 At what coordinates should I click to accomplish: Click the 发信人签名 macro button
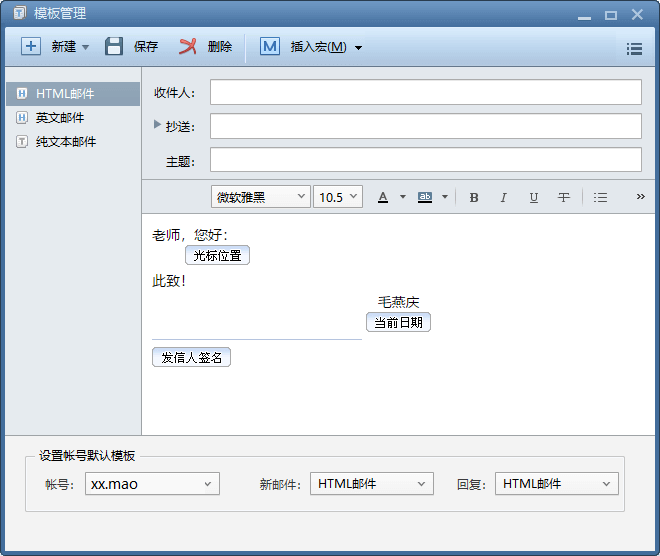point(191,357)
